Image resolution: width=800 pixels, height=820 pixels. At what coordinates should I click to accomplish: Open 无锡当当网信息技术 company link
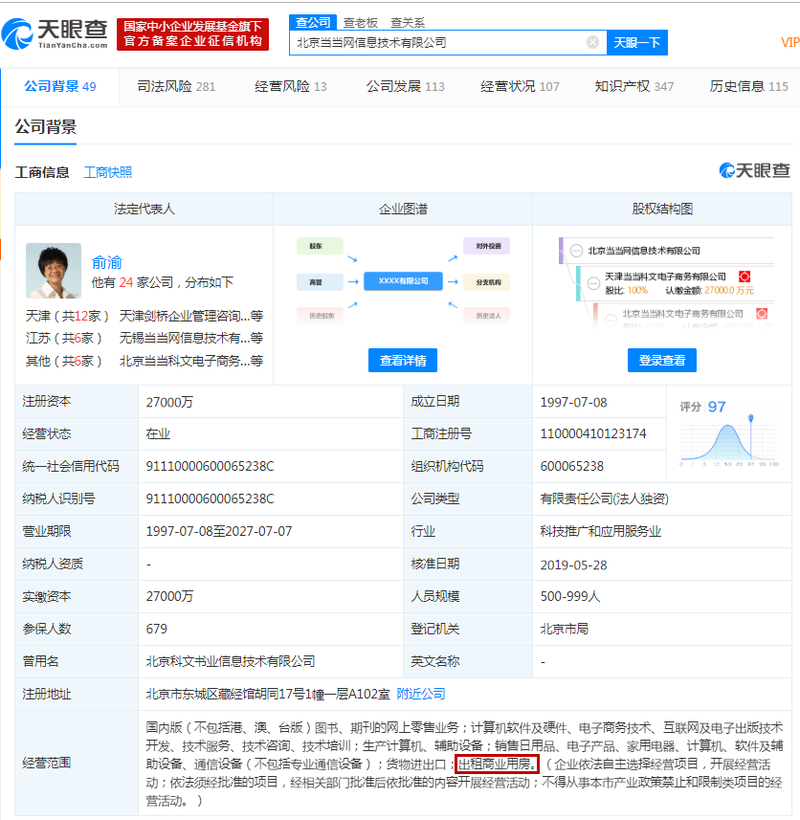click(x=191, y=338)
